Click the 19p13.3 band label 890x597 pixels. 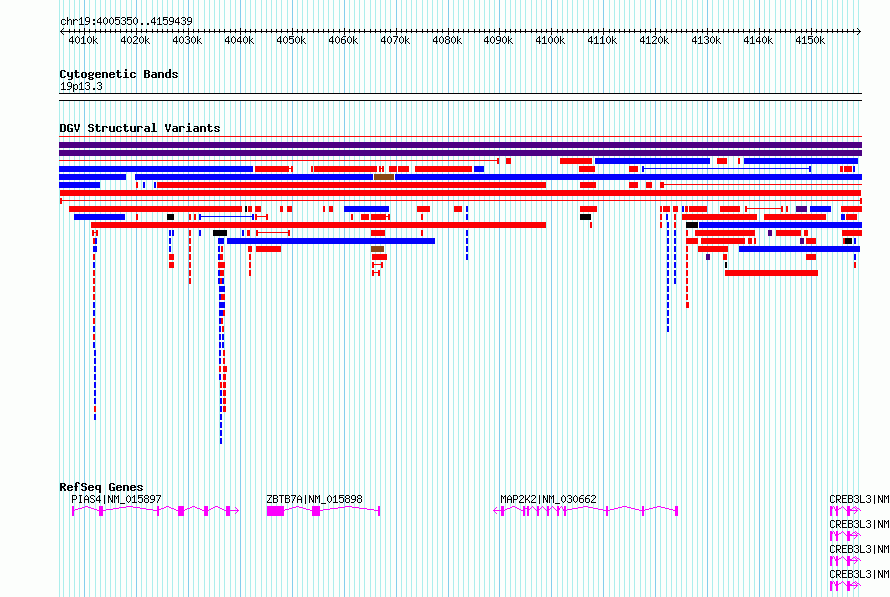[81, 86]
